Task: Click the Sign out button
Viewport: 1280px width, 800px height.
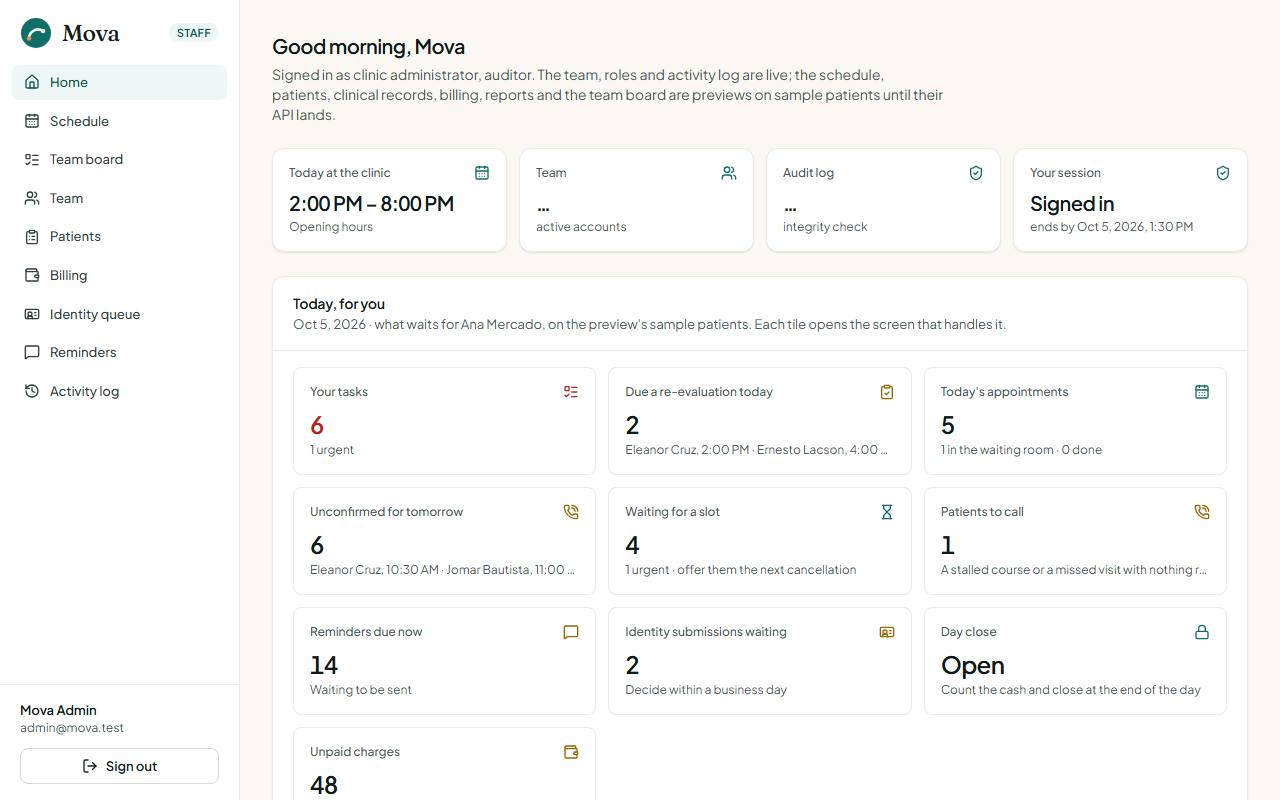Action: tap(119, 766)
